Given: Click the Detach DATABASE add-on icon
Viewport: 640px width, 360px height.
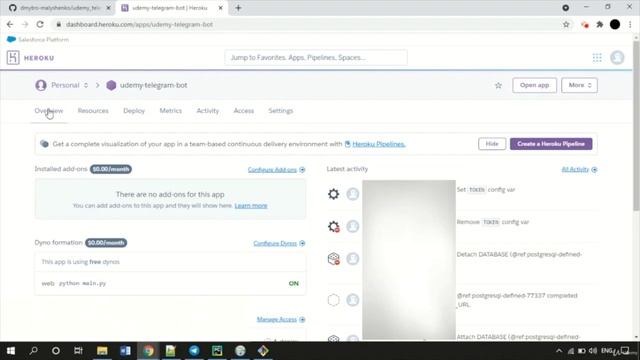Looking at the screenshot, I should [333, 258].
